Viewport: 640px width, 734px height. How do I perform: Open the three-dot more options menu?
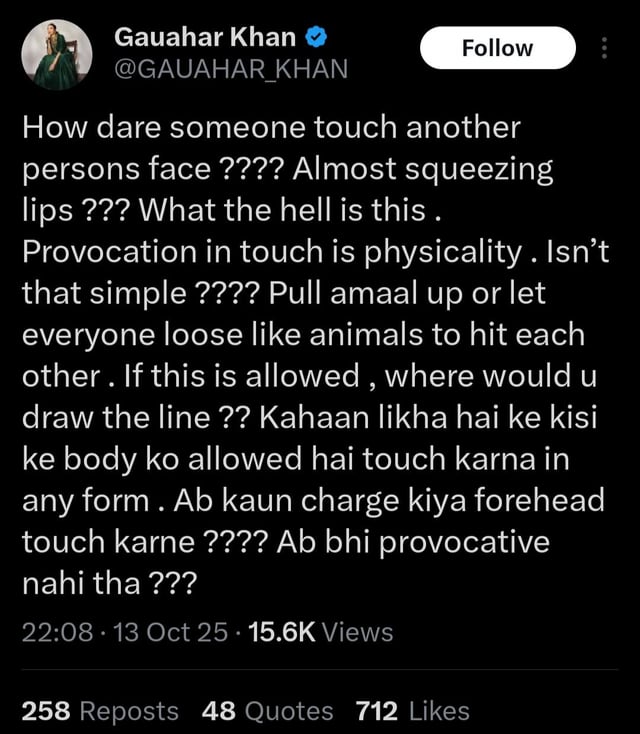tap(604, 48)
